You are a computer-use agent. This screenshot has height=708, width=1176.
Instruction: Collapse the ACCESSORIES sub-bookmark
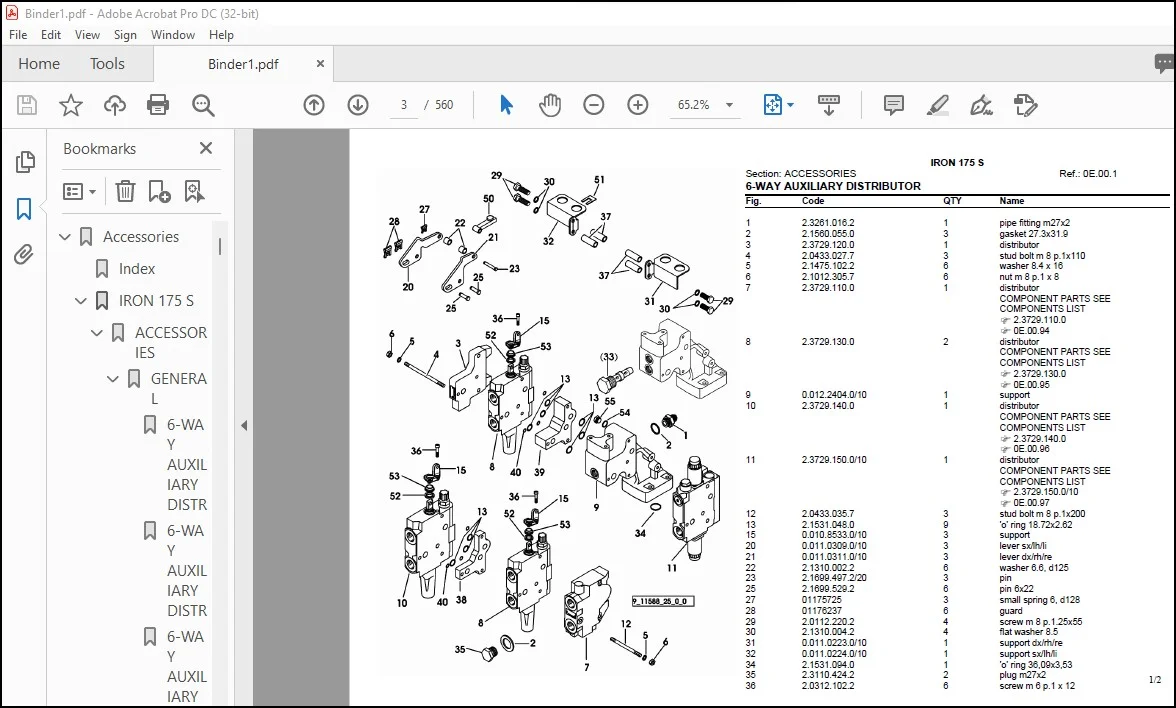[x=97, y=332]
